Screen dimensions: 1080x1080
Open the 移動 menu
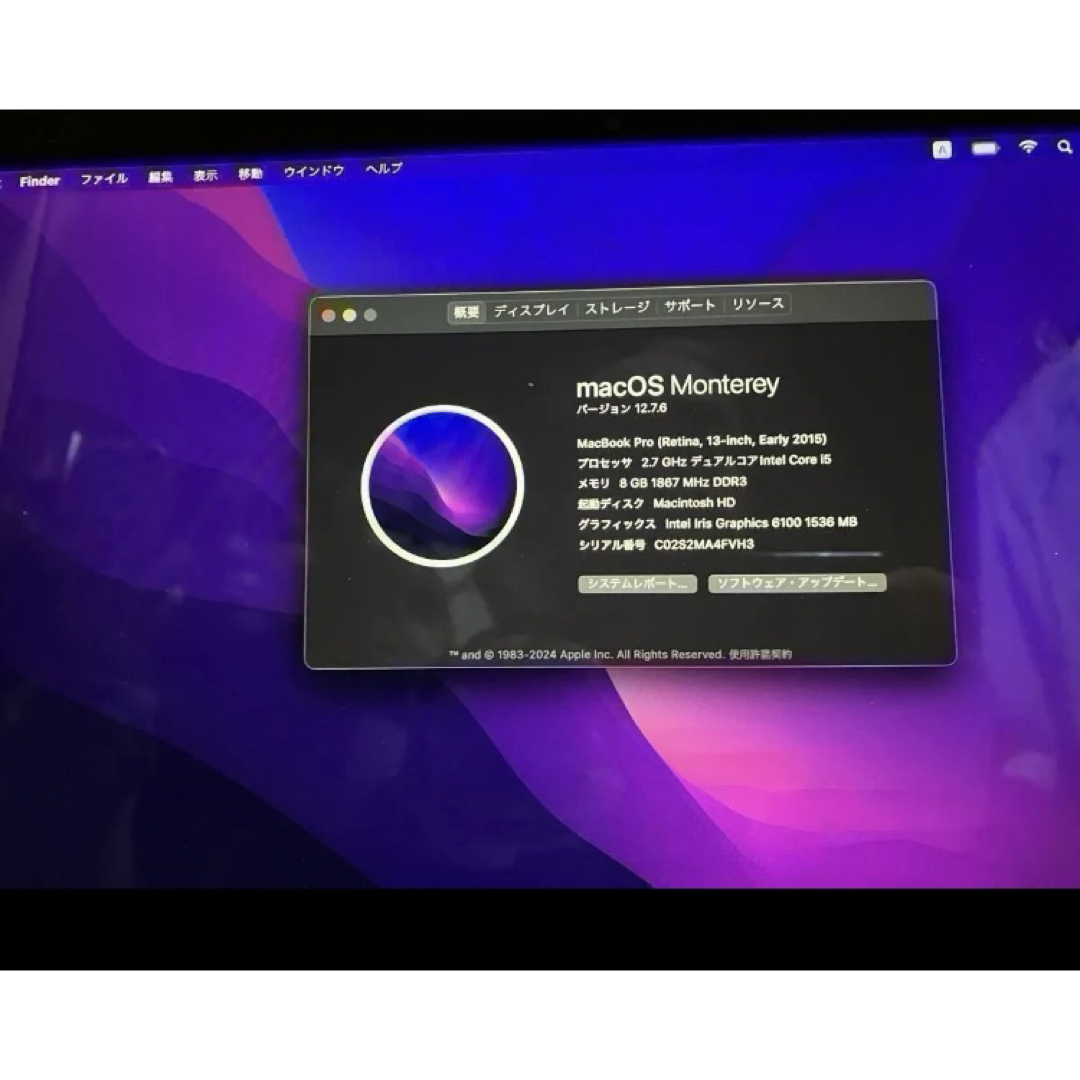coord(251,174)
